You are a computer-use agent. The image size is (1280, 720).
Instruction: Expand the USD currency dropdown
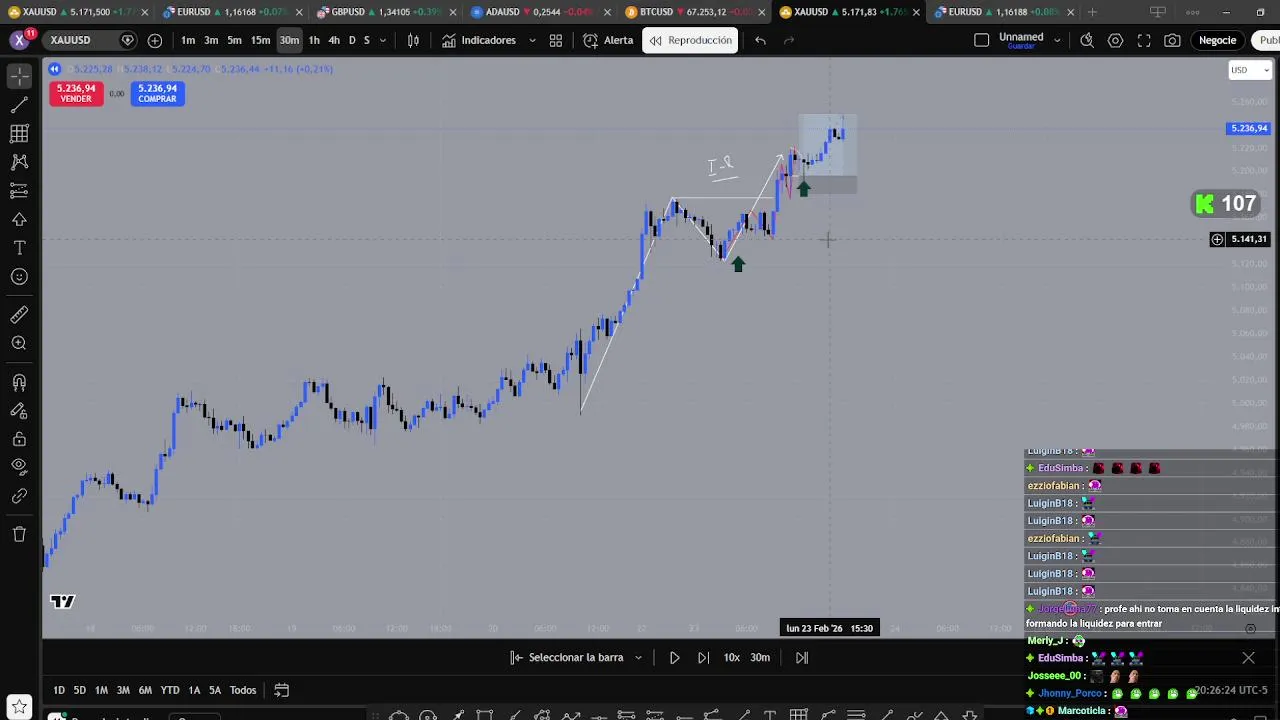(1250, 70)
